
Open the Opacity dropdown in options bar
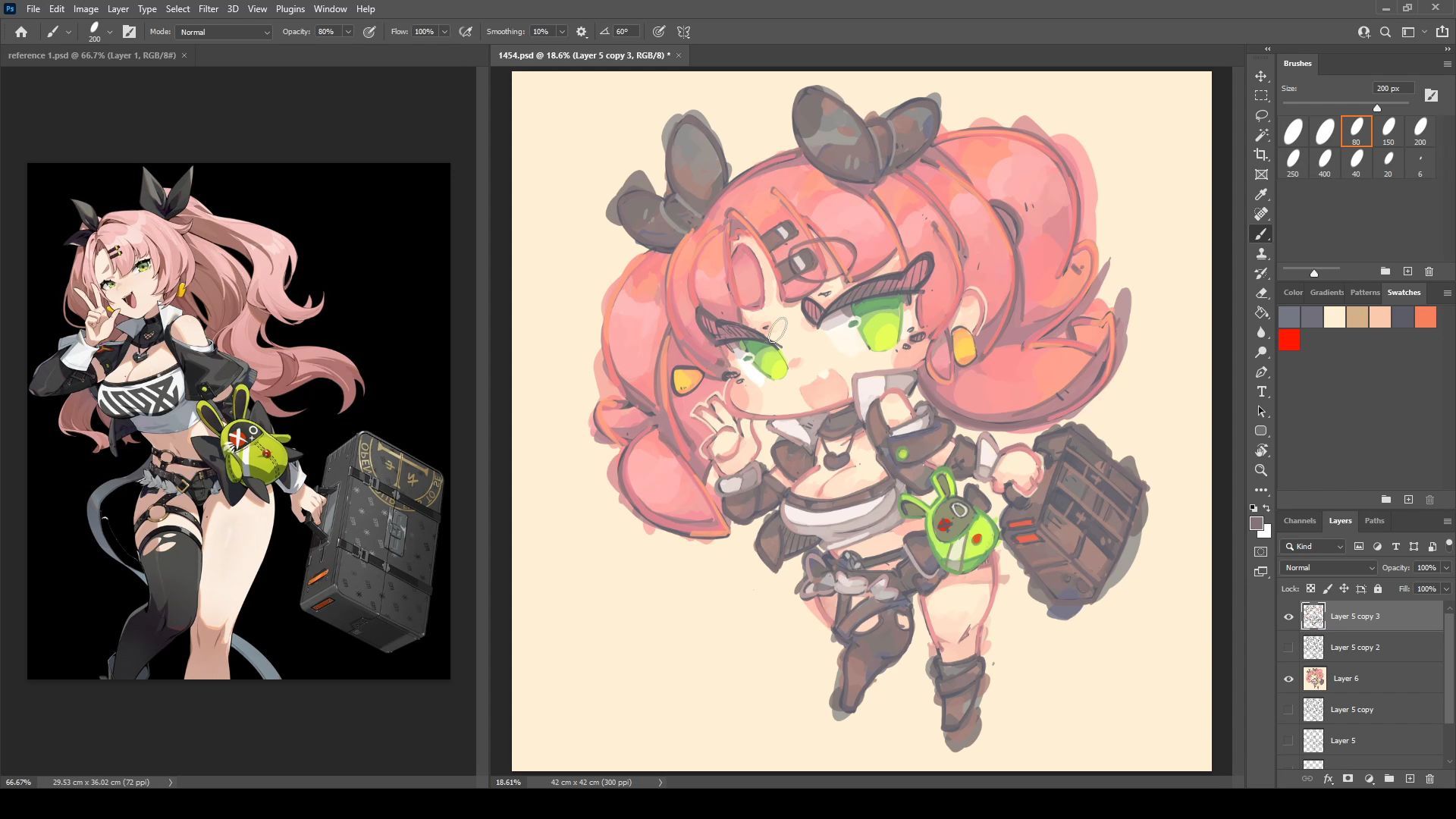pos(348,32)
